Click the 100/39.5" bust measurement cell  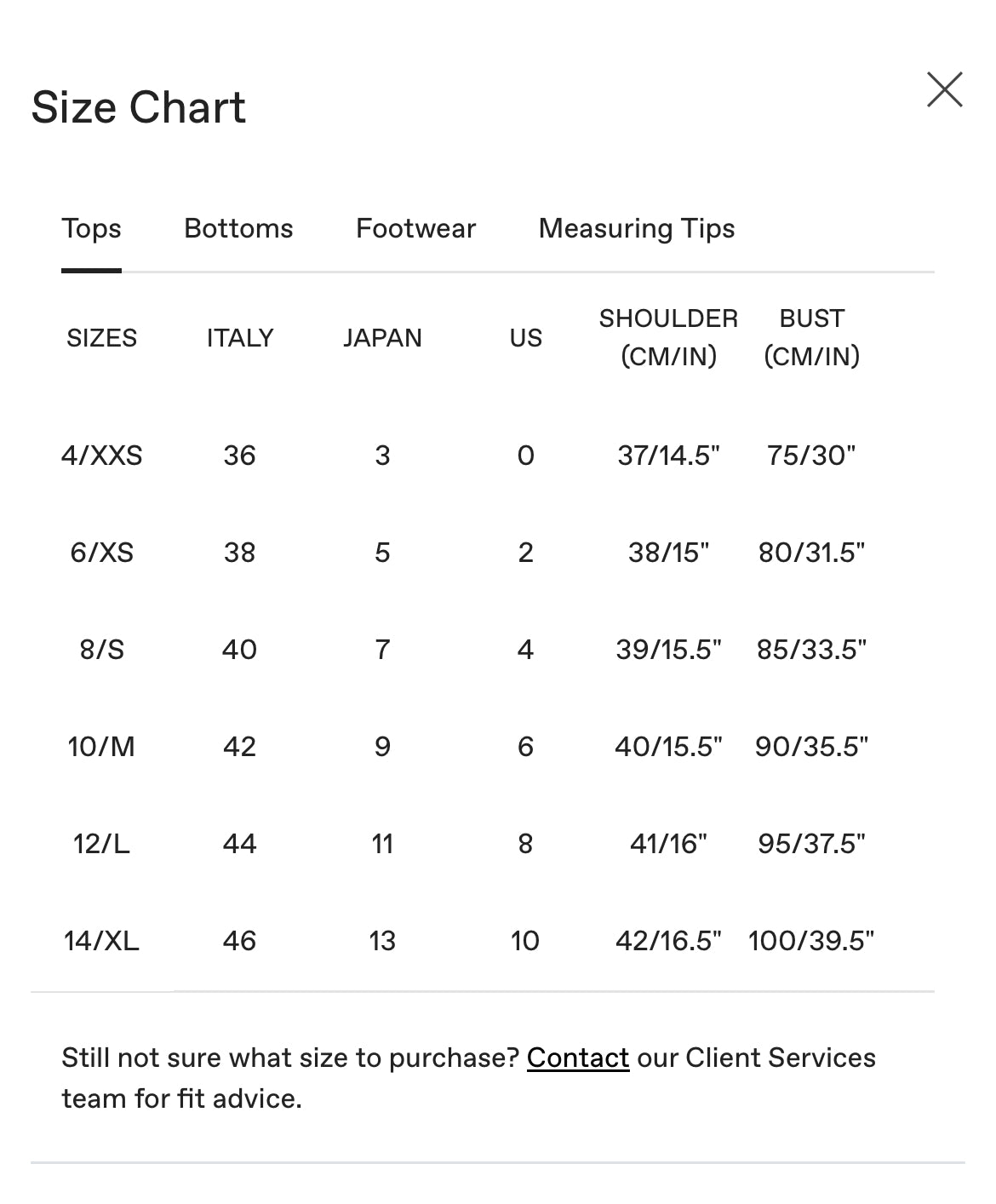810,941
